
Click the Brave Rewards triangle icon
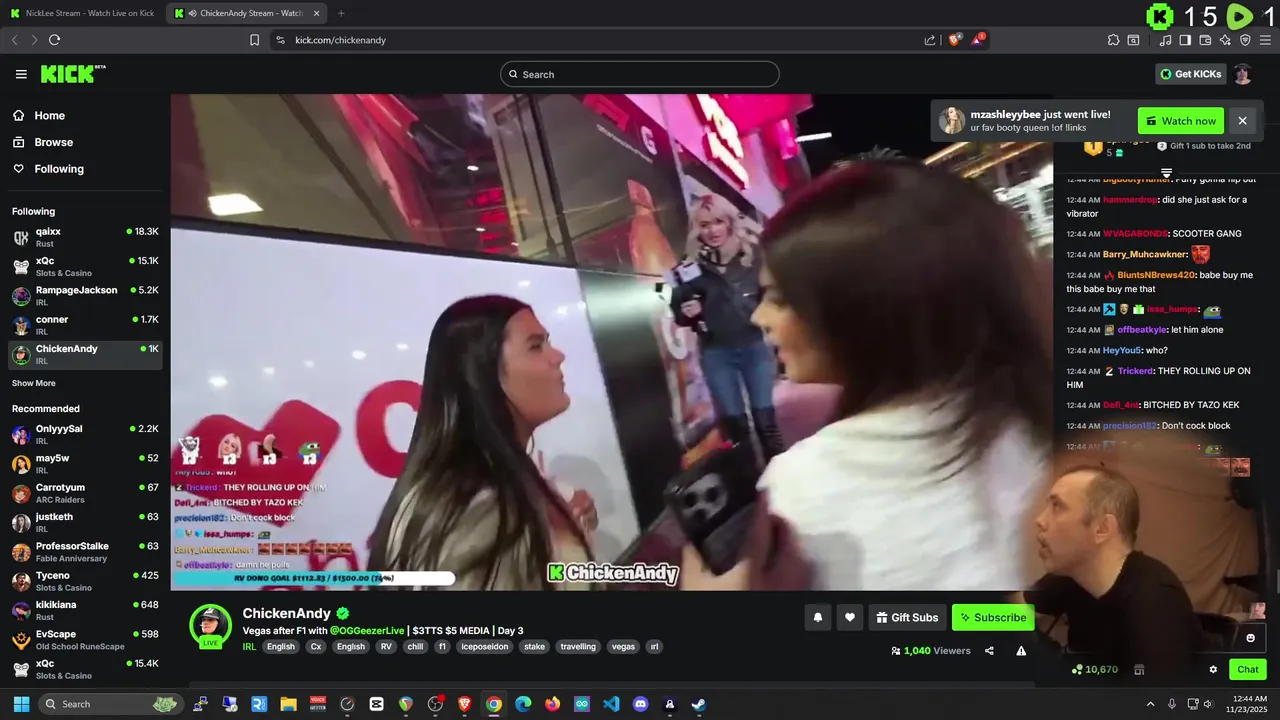pyautogui.click(x=978, y=40)
